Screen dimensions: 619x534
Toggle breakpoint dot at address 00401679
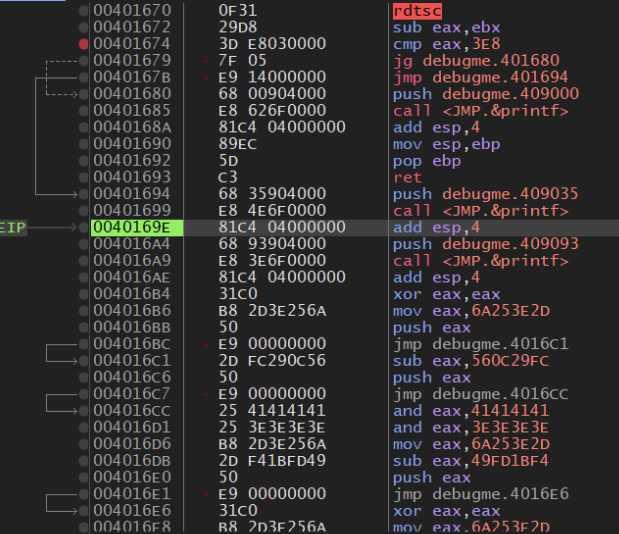[x=83, y=61]
